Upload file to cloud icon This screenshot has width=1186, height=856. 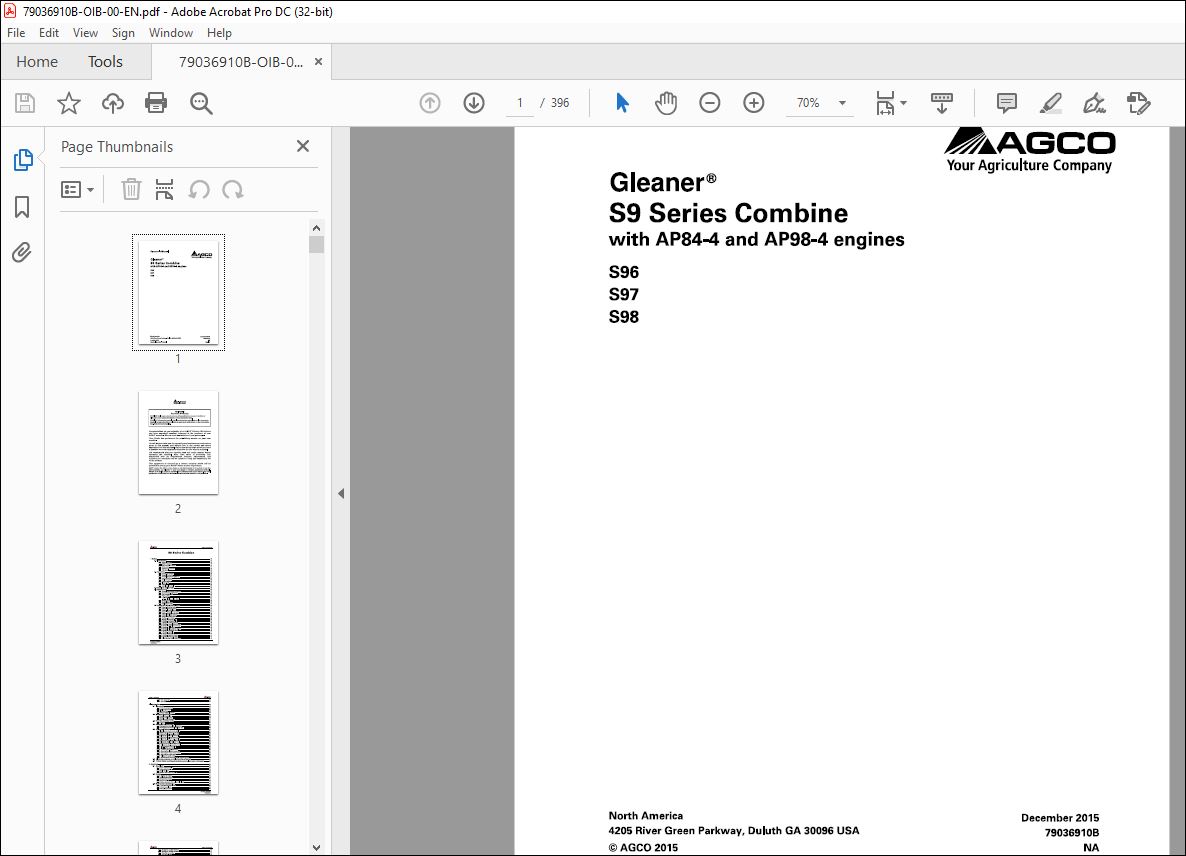(113, 103)
